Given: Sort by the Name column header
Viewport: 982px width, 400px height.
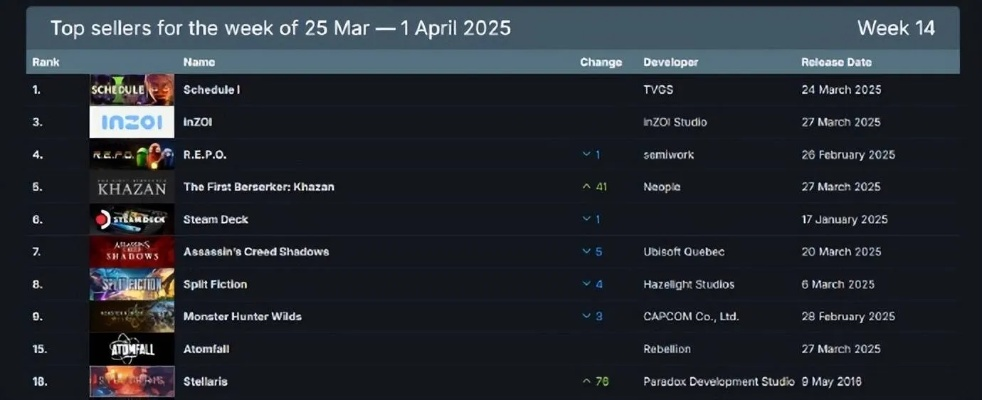Looking at the screenshot, I should pyautogui.click(x=199, y=62).
